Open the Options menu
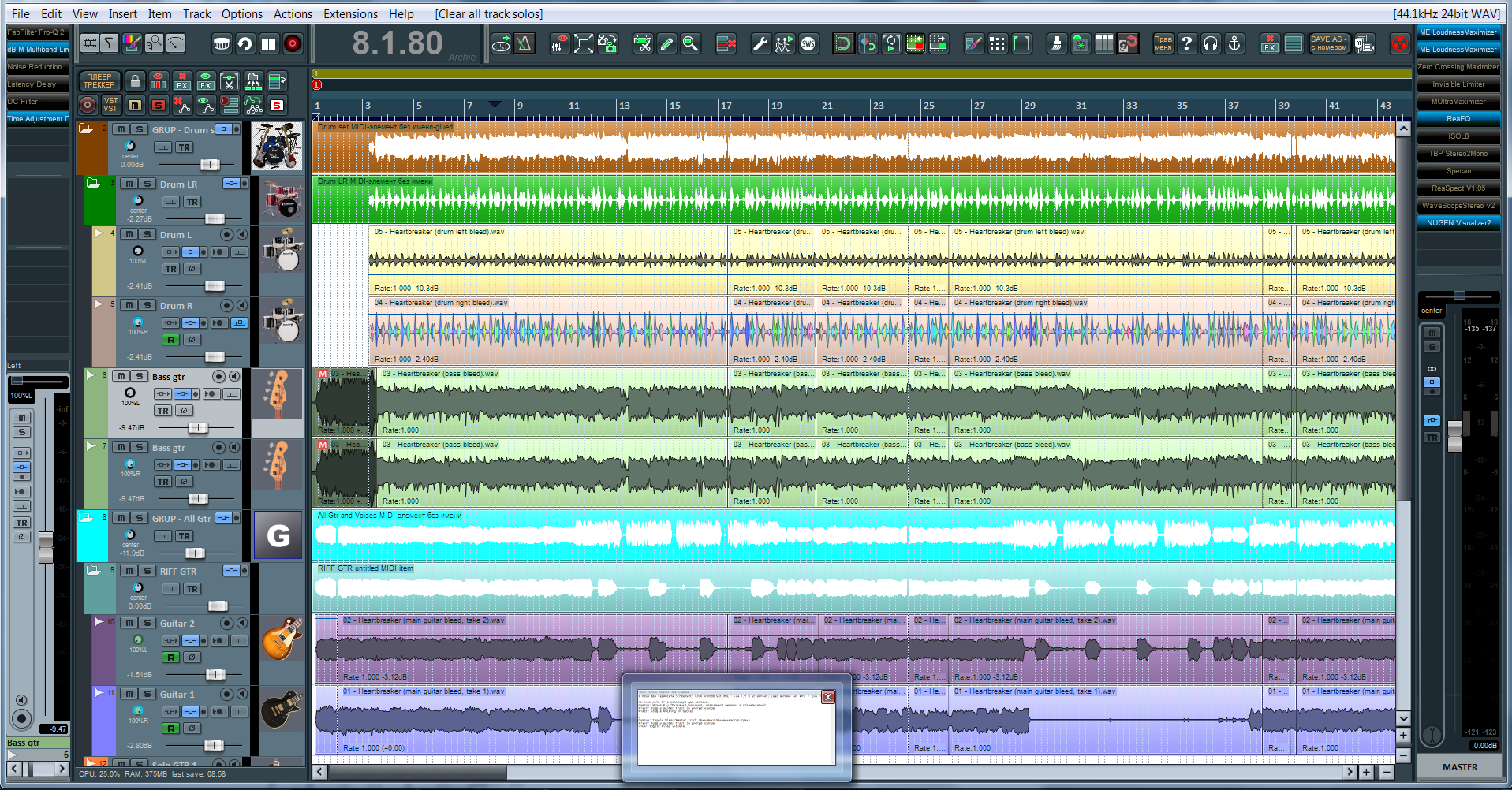Viewport: 1512px width, 790px height. [x=242, y=13]
